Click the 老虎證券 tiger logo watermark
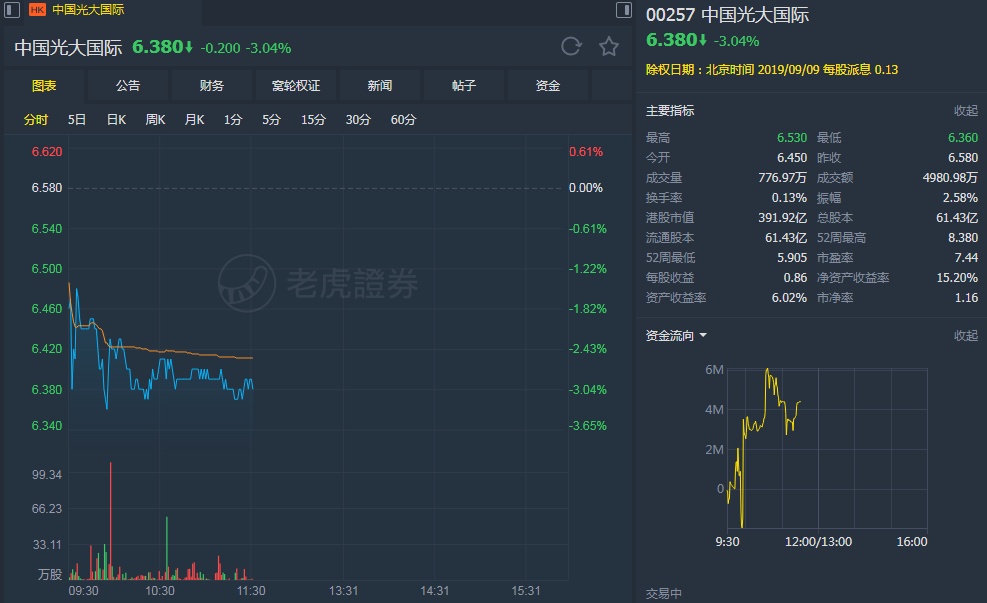 [x=247, y=283]
